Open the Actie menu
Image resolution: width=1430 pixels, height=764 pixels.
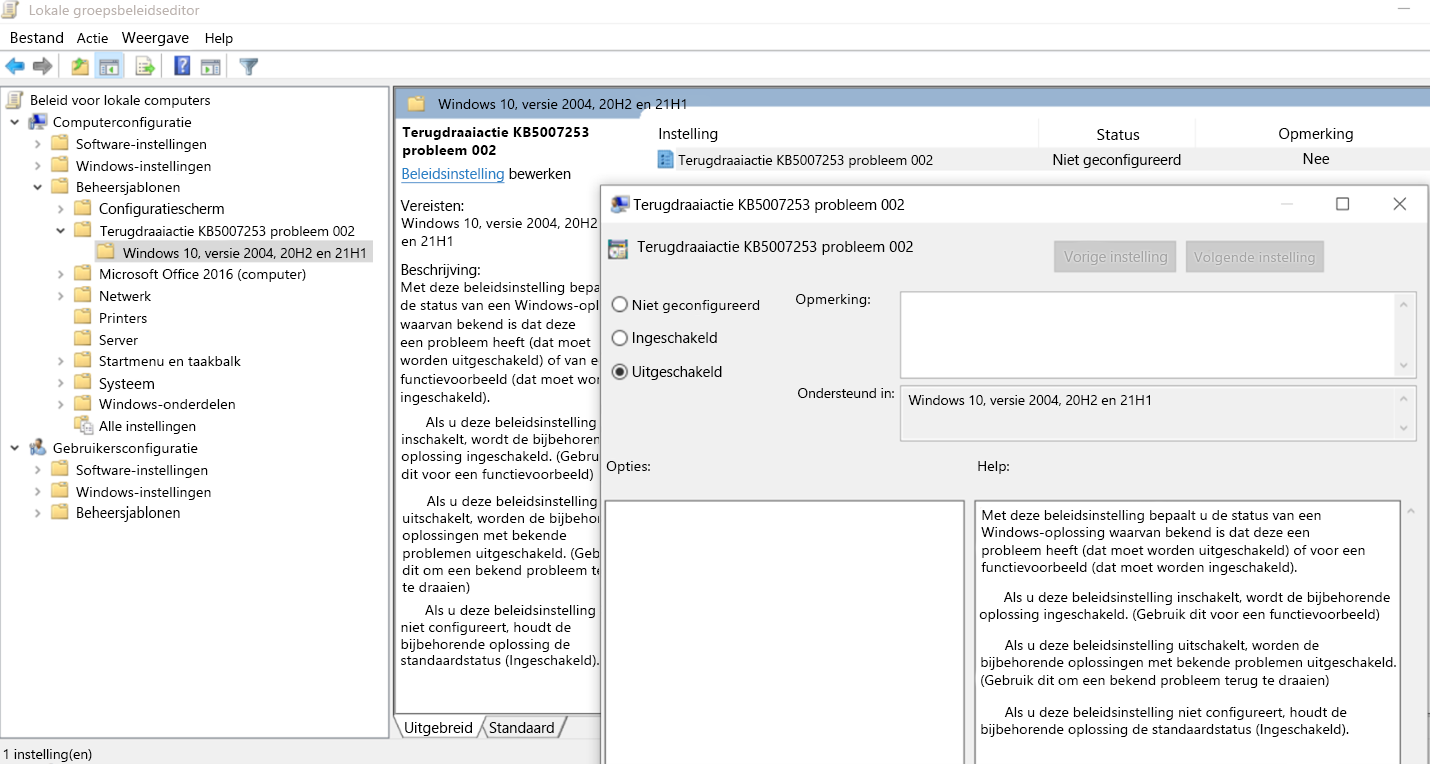(93, 38)
